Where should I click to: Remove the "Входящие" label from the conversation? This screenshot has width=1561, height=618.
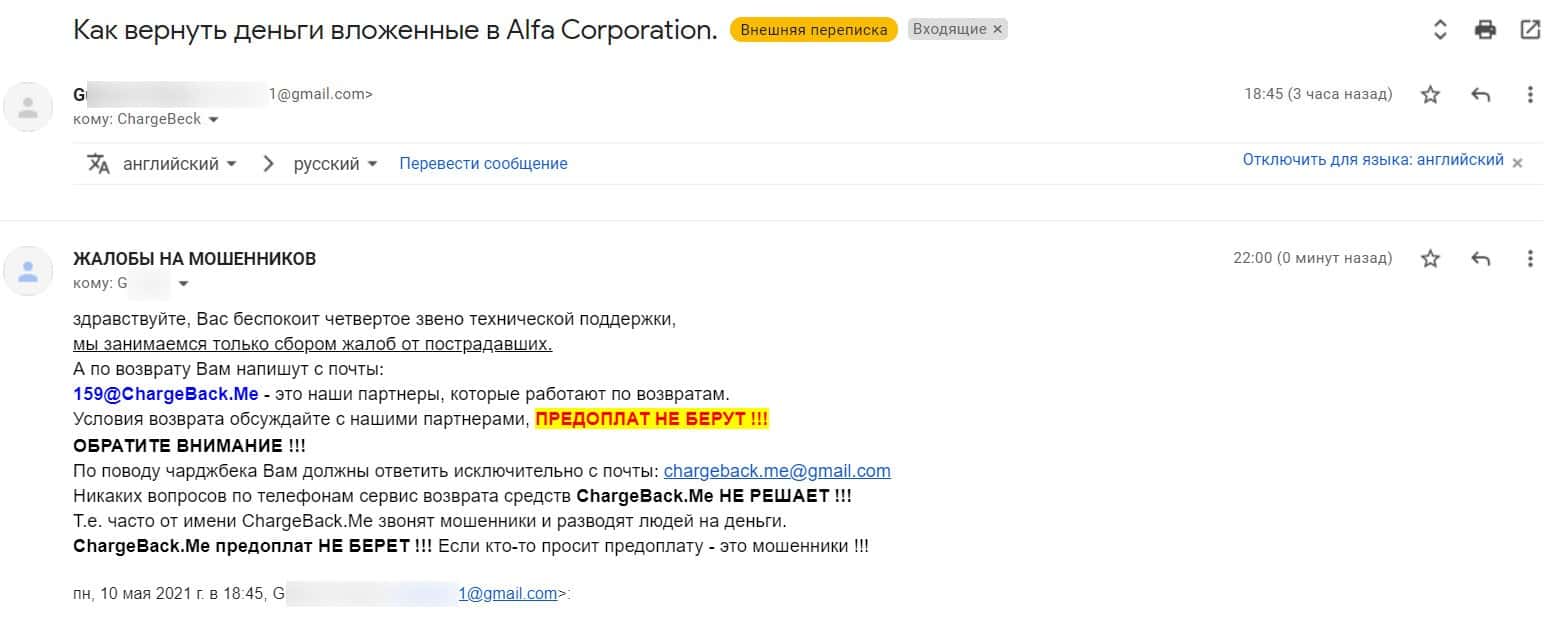997,30
